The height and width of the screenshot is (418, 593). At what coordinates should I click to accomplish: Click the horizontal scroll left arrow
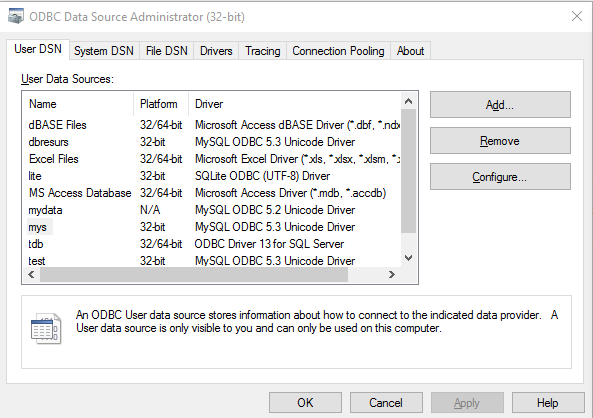(31, 274)
